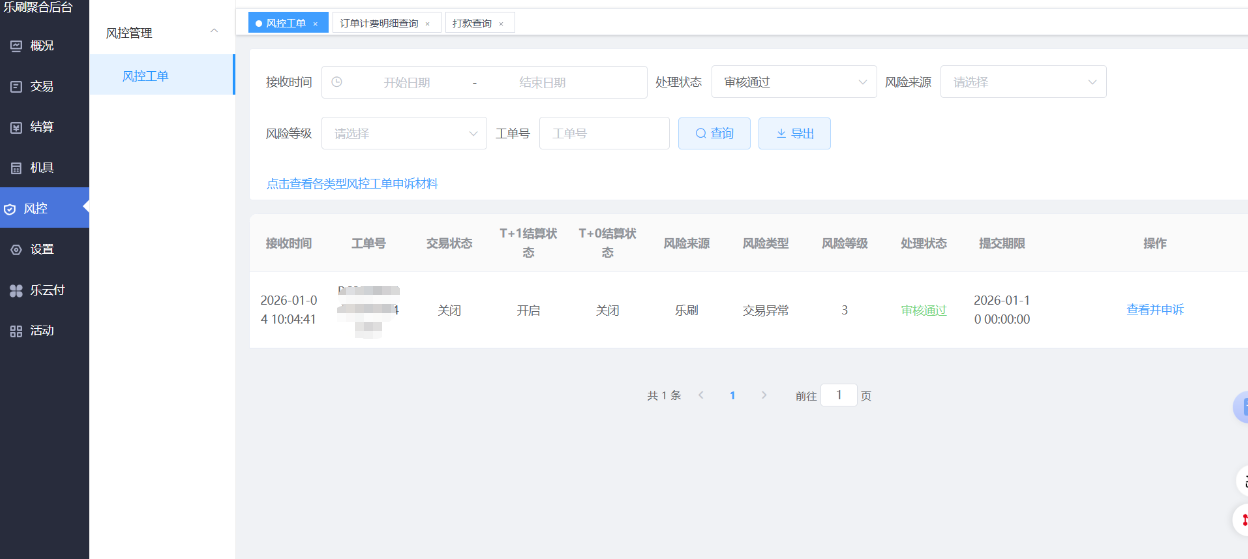Click the 查询 search button
This screenshot has width=1248, height=559.
(714, 133)
